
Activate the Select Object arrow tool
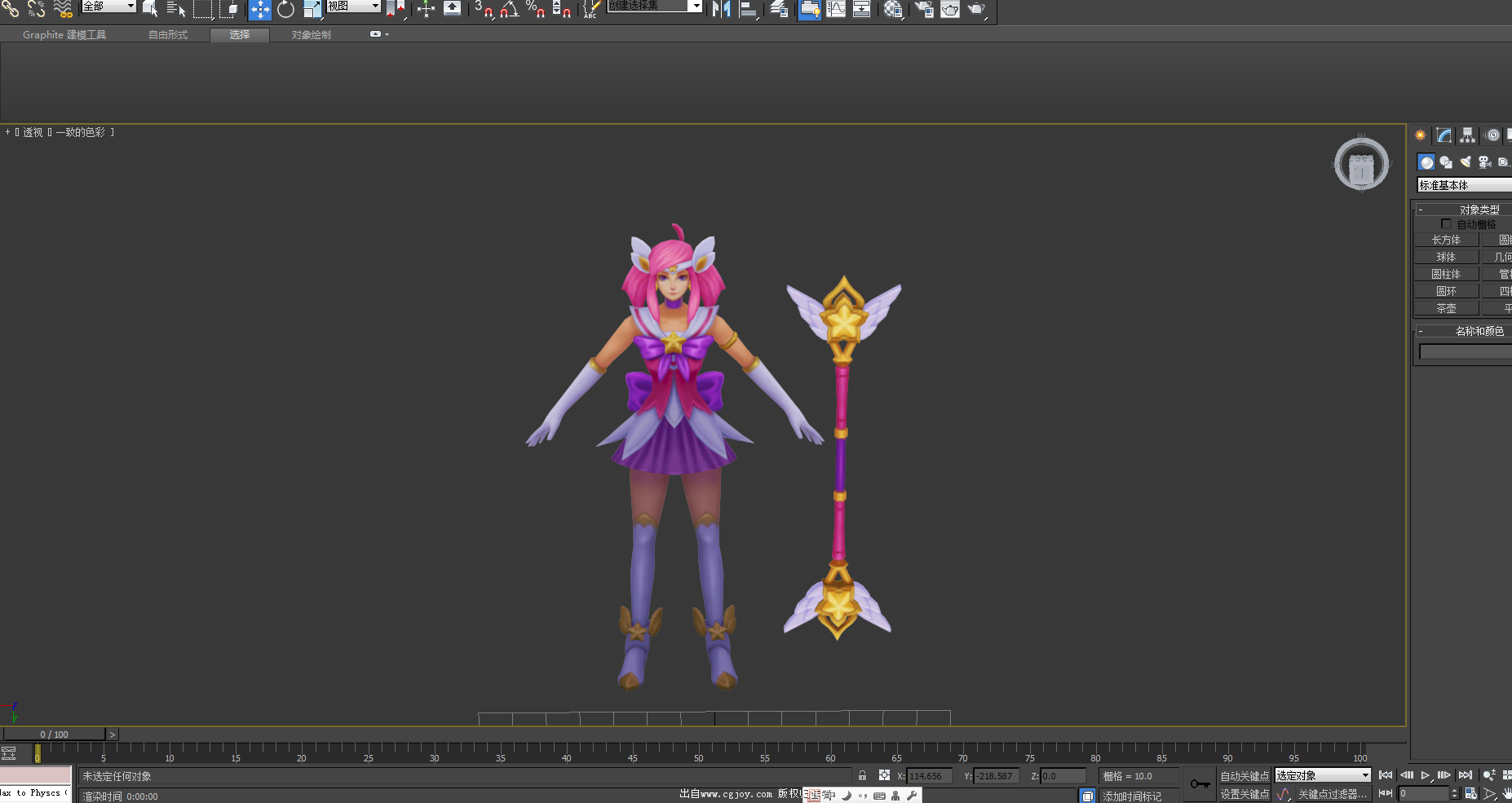point(151,9)
